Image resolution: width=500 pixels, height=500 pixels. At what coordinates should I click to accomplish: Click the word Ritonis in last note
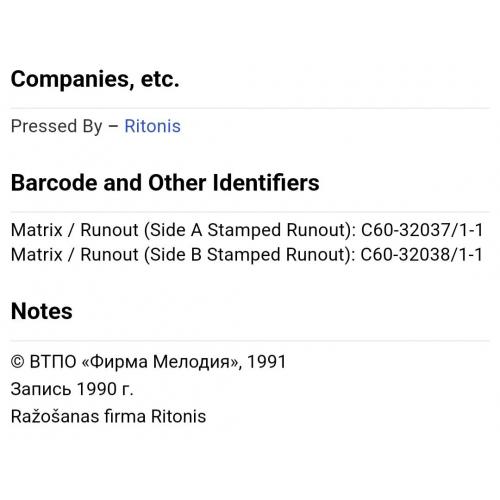(x=178, y=416)
